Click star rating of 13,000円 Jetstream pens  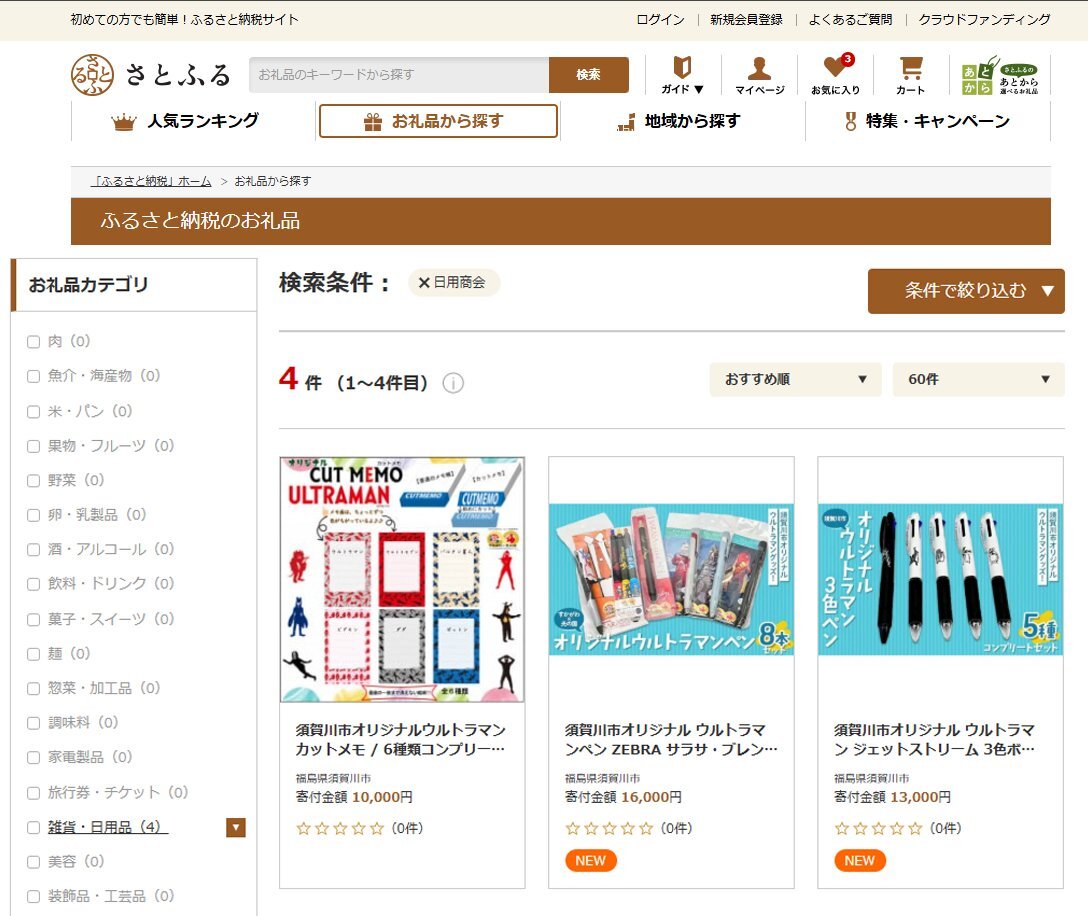click(878, 828)
